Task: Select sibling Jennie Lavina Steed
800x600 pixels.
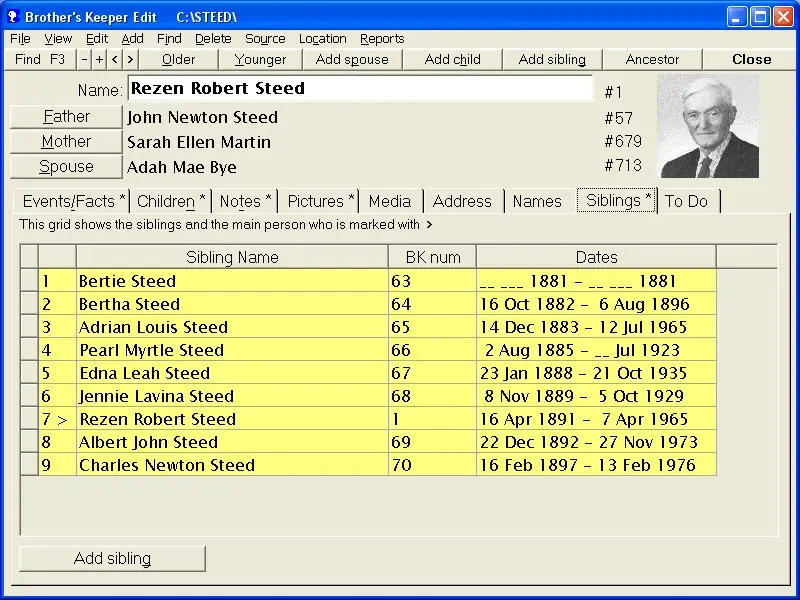Action: (232, 396)
